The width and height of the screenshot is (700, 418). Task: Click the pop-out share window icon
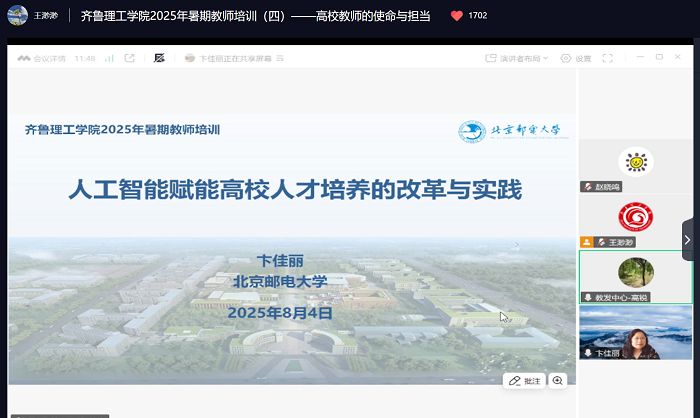coord(130,59)
